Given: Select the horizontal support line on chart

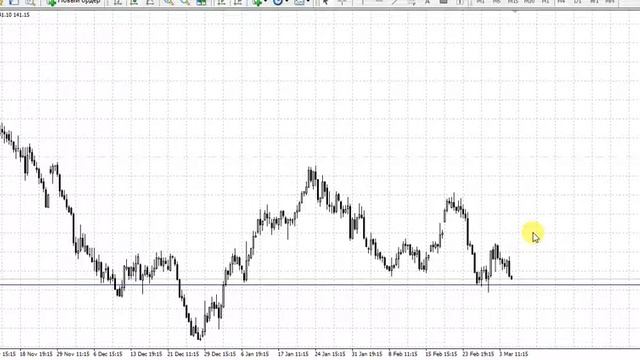Looking at the screenshot, I should [x=320, y=284].
